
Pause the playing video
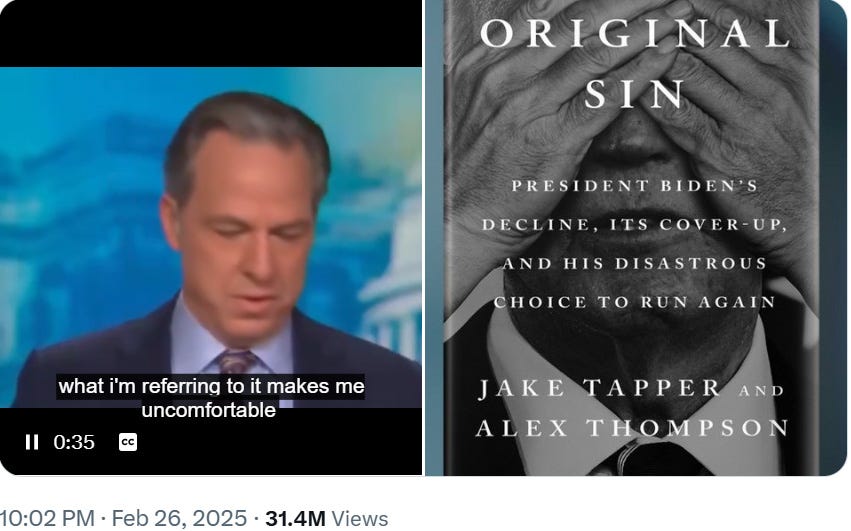click(31, 442)
